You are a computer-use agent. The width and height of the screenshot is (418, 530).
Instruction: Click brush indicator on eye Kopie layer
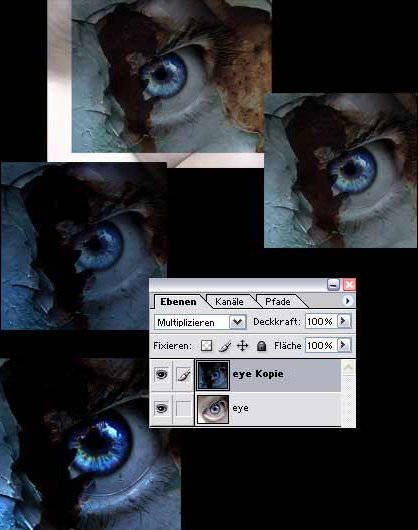point(183,375)
